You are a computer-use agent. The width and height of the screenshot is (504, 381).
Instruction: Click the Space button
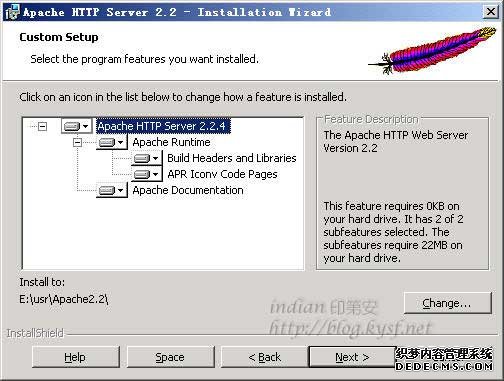pyautogui.click(x=170, y=357)
